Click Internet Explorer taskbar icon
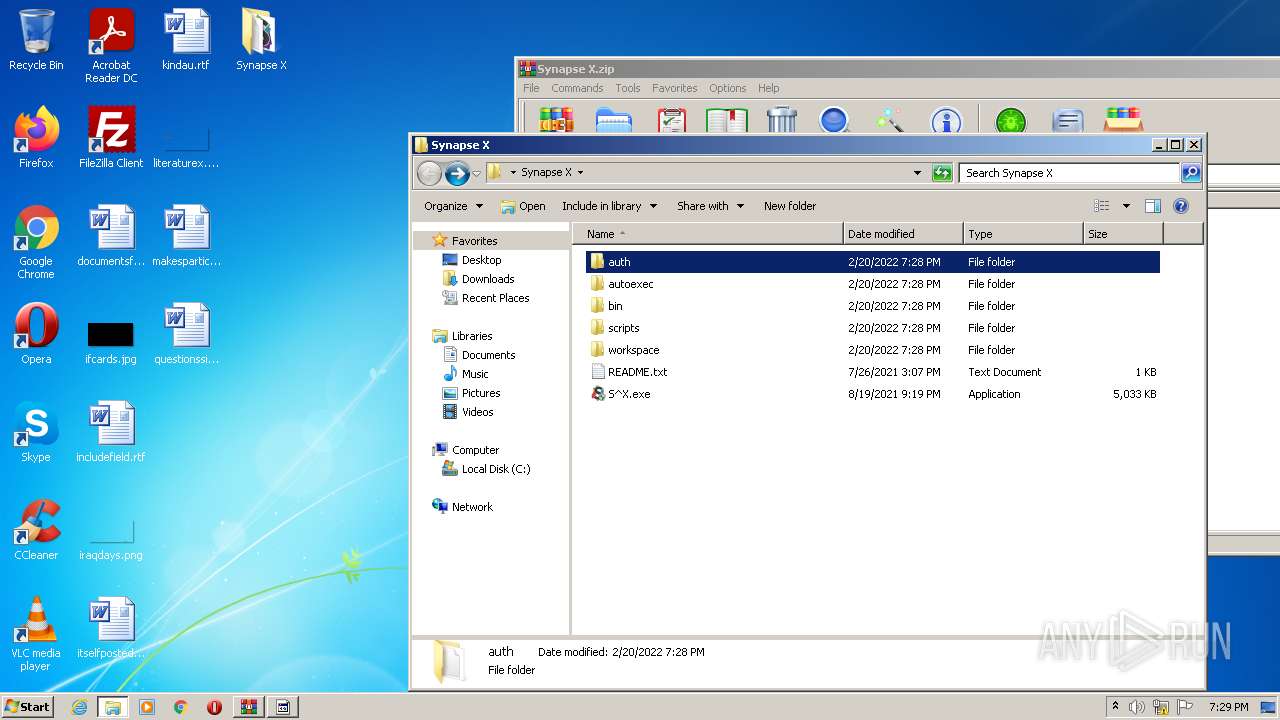The width and height of the screenshot is (1280, 720). (x=79, y=707)
